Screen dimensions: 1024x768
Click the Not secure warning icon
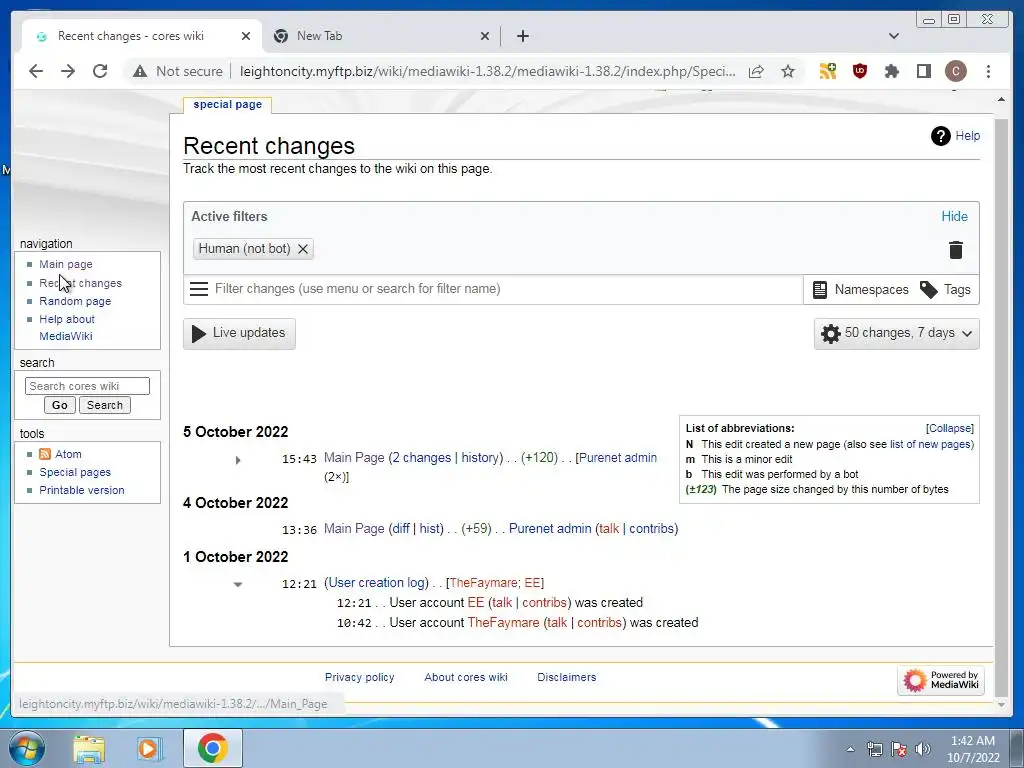pyautogui.click(x=140, y=71)
